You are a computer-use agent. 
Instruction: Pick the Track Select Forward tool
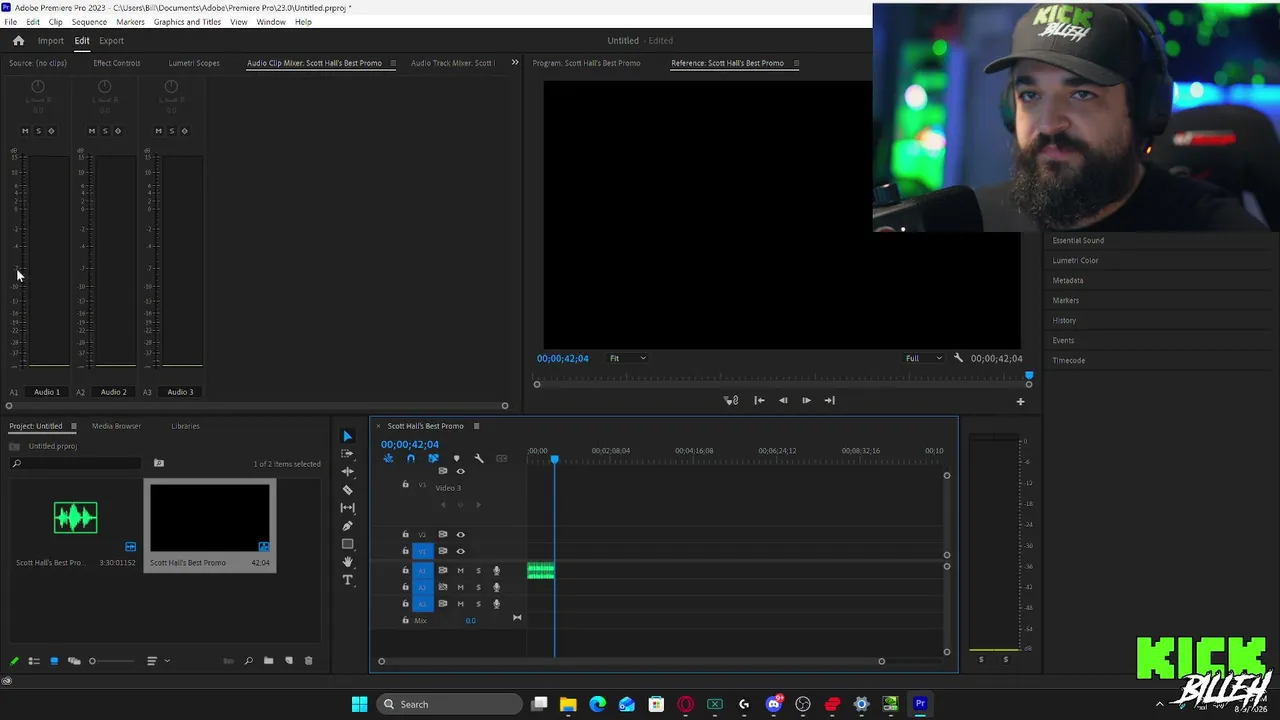(x=347, y=453)
